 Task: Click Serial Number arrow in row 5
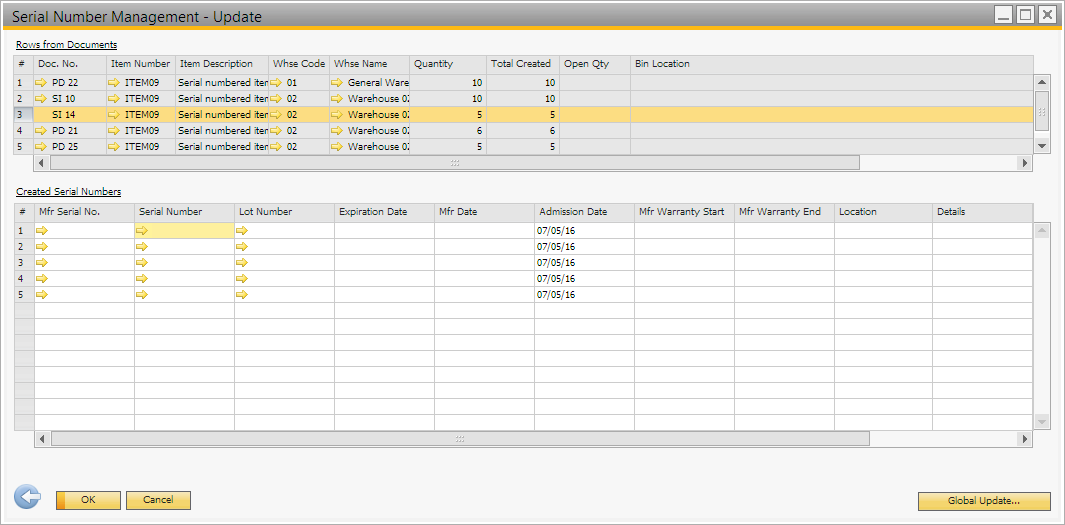142,295
